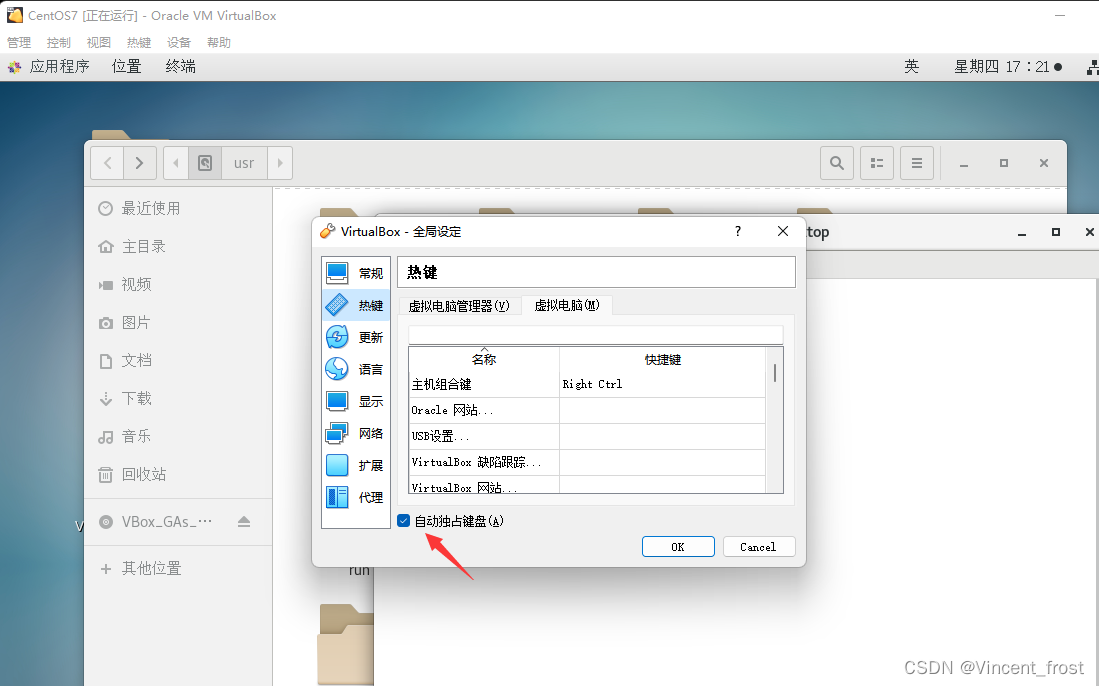Viewport: 1099px width, 686px height.
Task: Open the 管理 menu in VirtualBox
Action: pyautogui.click(x=19, y=43)
